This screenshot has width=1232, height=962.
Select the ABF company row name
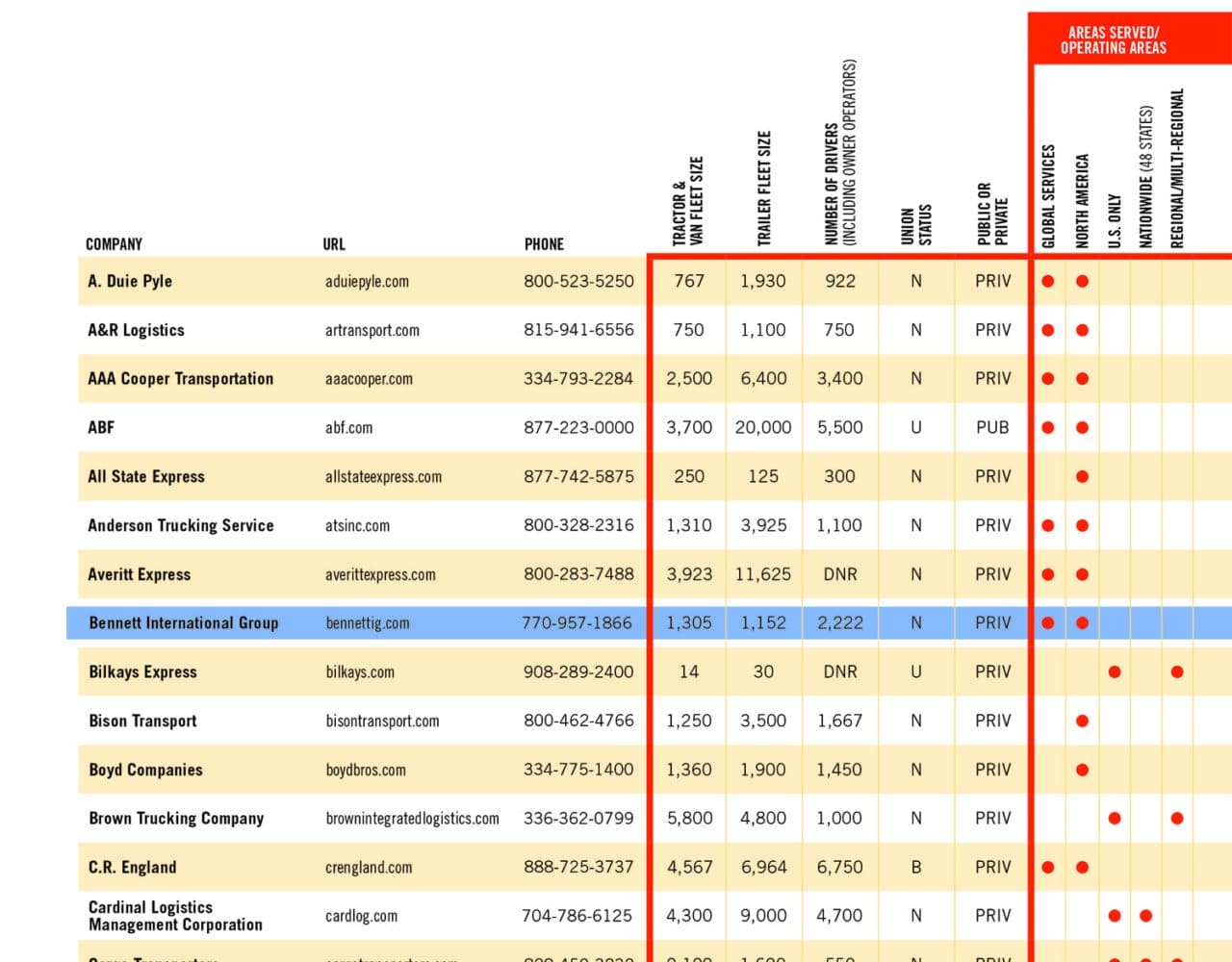tap(101, 427)
